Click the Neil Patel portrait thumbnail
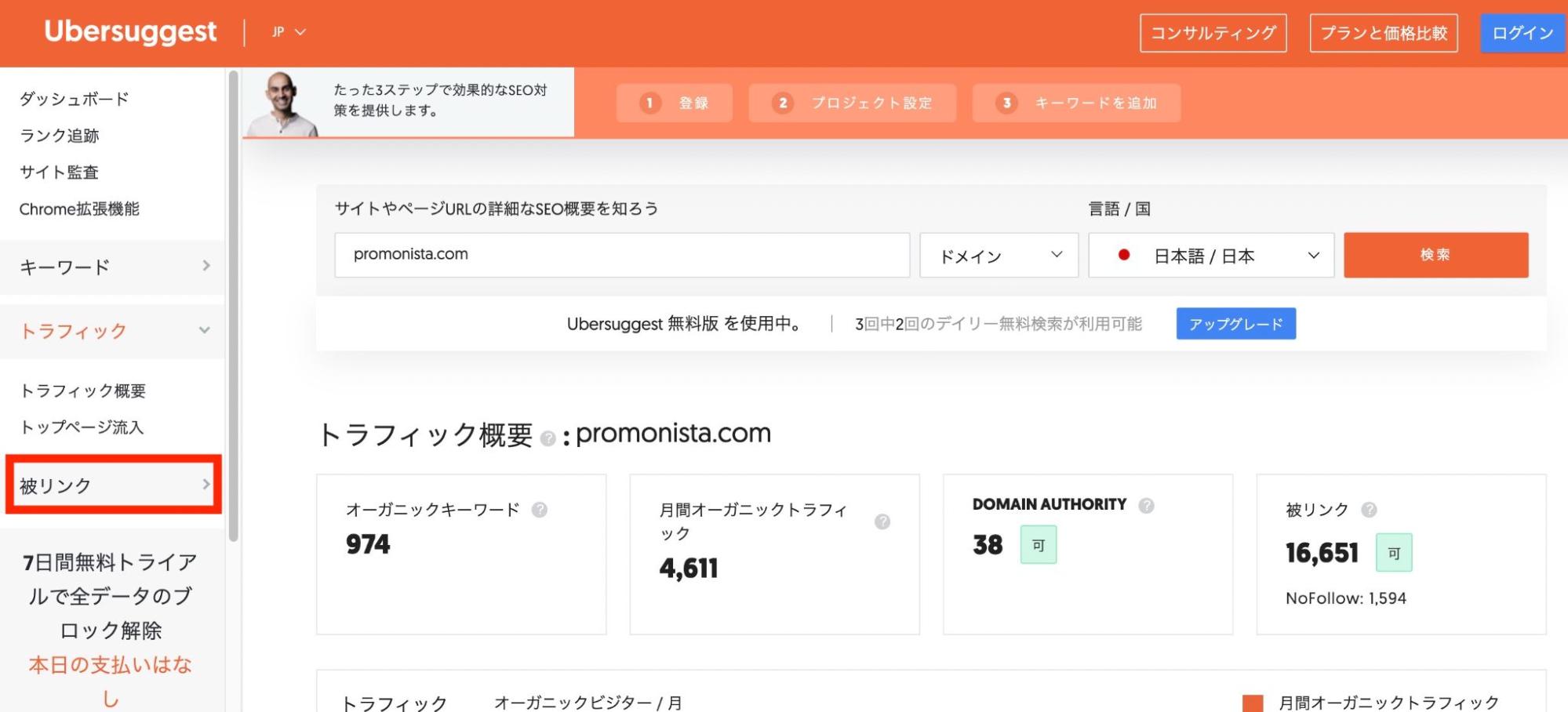The width and height of the screenshot is (1568, 712). (282, 104)
